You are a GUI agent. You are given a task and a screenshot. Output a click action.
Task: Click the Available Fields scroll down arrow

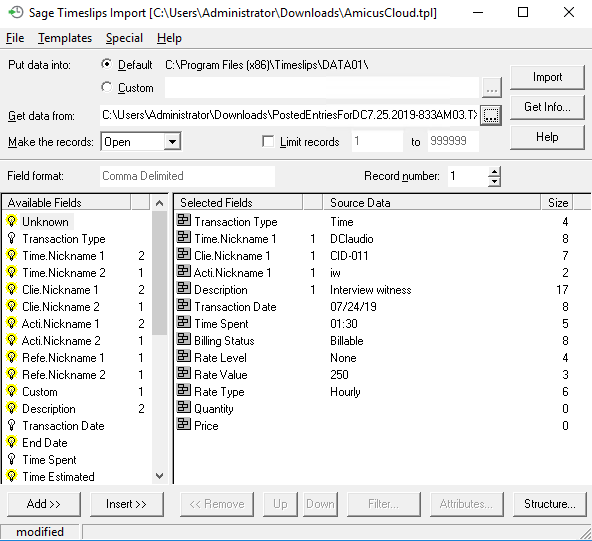(x=159, y=476)
